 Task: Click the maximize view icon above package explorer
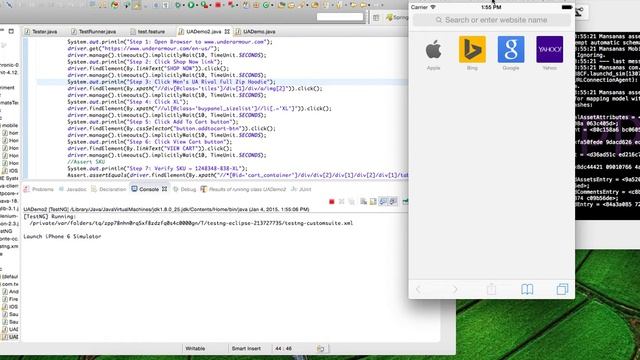pyautogui.click(x=11, y=31)
